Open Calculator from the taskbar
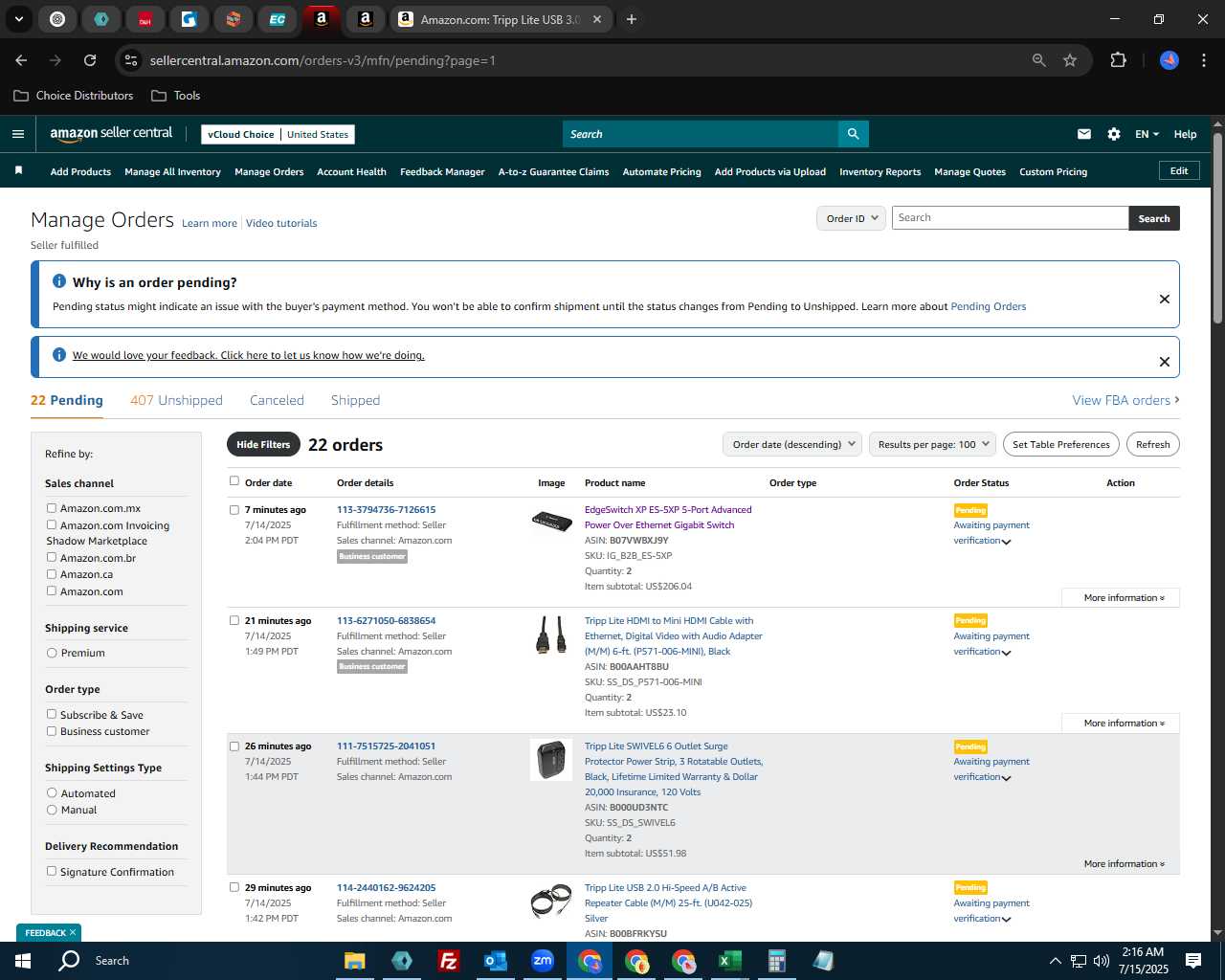 (x=776, y=961)
